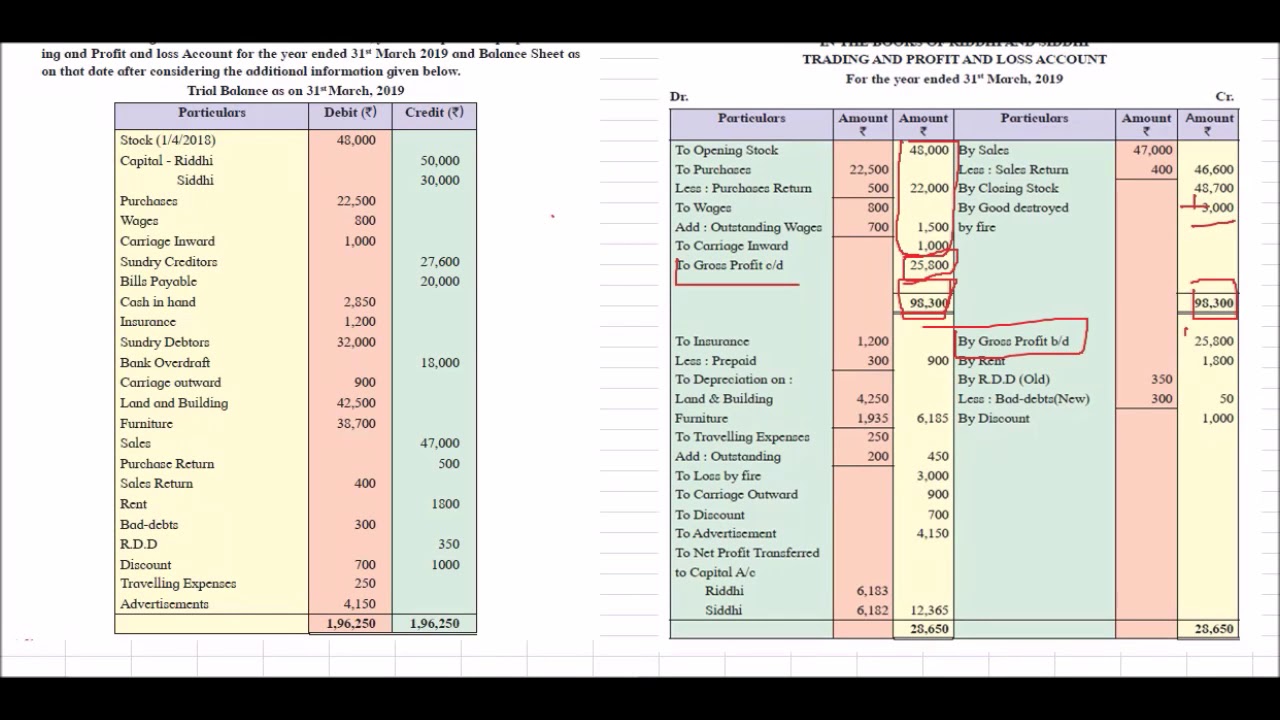Viewport: 1280px width, 720px height.
Task: Click the 'Add : Outstanding Wages' line
Action: 748,227
